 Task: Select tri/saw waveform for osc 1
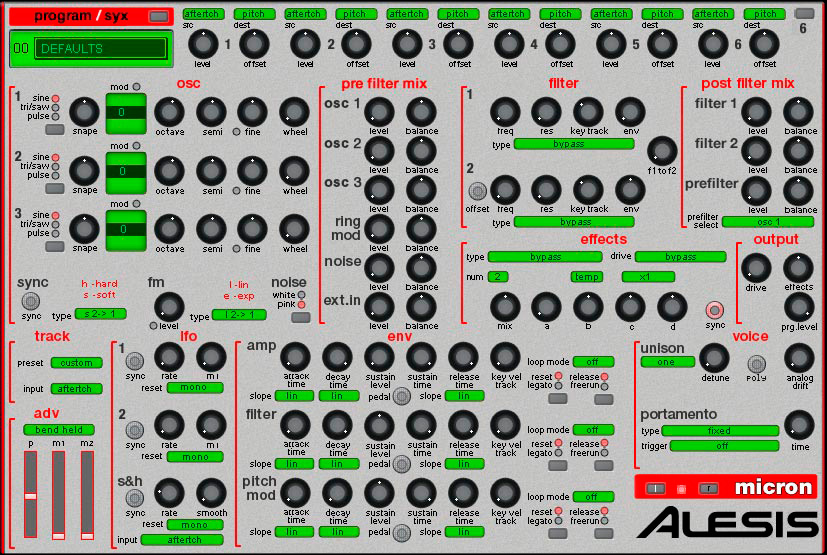coord(55,107)
